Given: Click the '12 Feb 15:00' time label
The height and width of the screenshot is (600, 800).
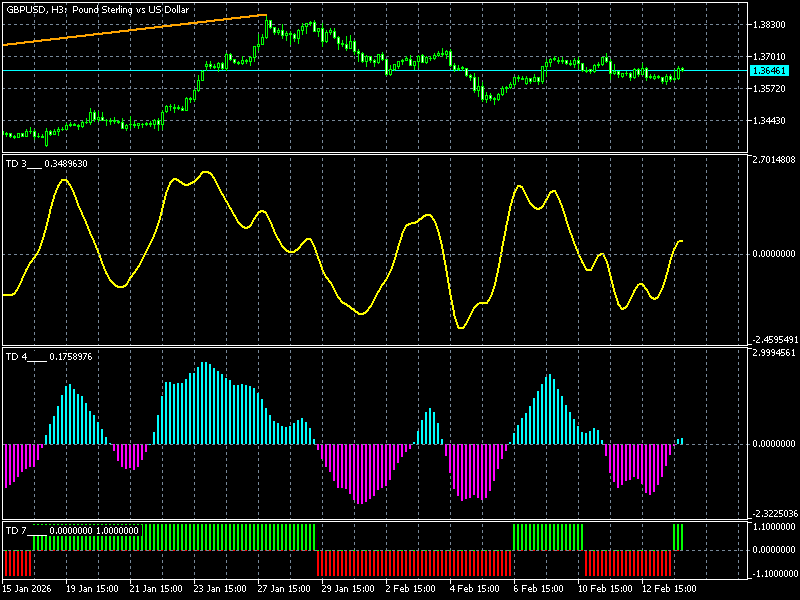Looking at the screenshot, I should point(669,588).
